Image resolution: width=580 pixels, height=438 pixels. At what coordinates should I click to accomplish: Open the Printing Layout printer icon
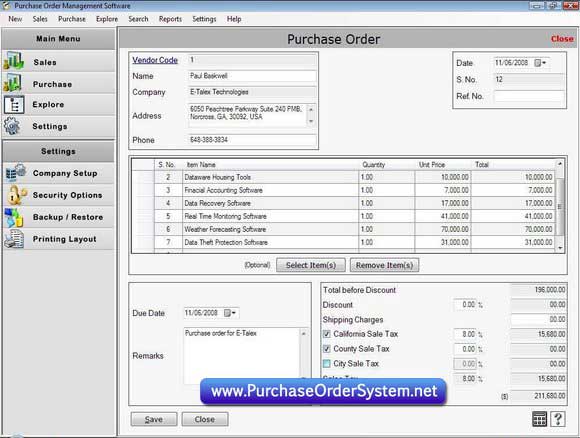pyautogui.click(x=14, y=239)
